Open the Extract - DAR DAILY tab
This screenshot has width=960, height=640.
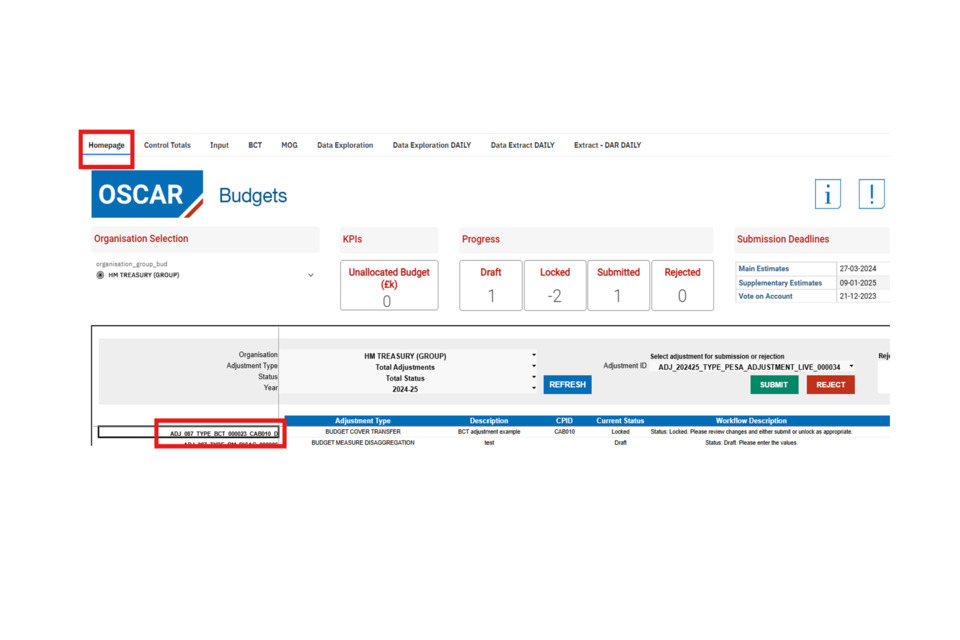pyautogui.click(x=607, y=145)
